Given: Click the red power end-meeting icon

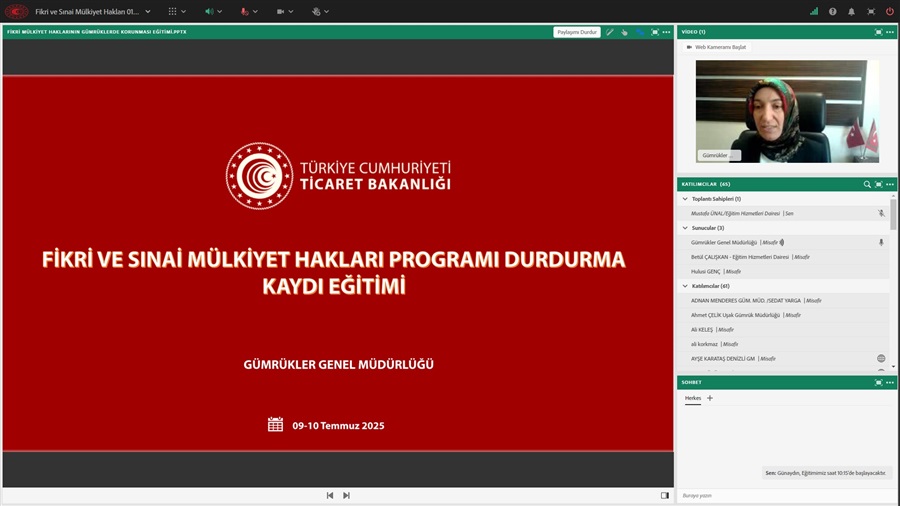Looking at the screenshot, I should [890, 11].
